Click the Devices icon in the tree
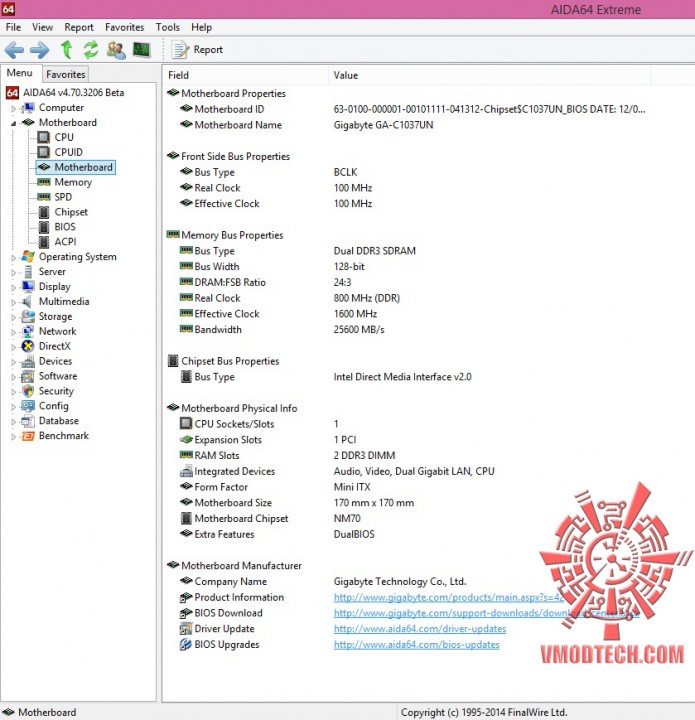 (28, 361)
